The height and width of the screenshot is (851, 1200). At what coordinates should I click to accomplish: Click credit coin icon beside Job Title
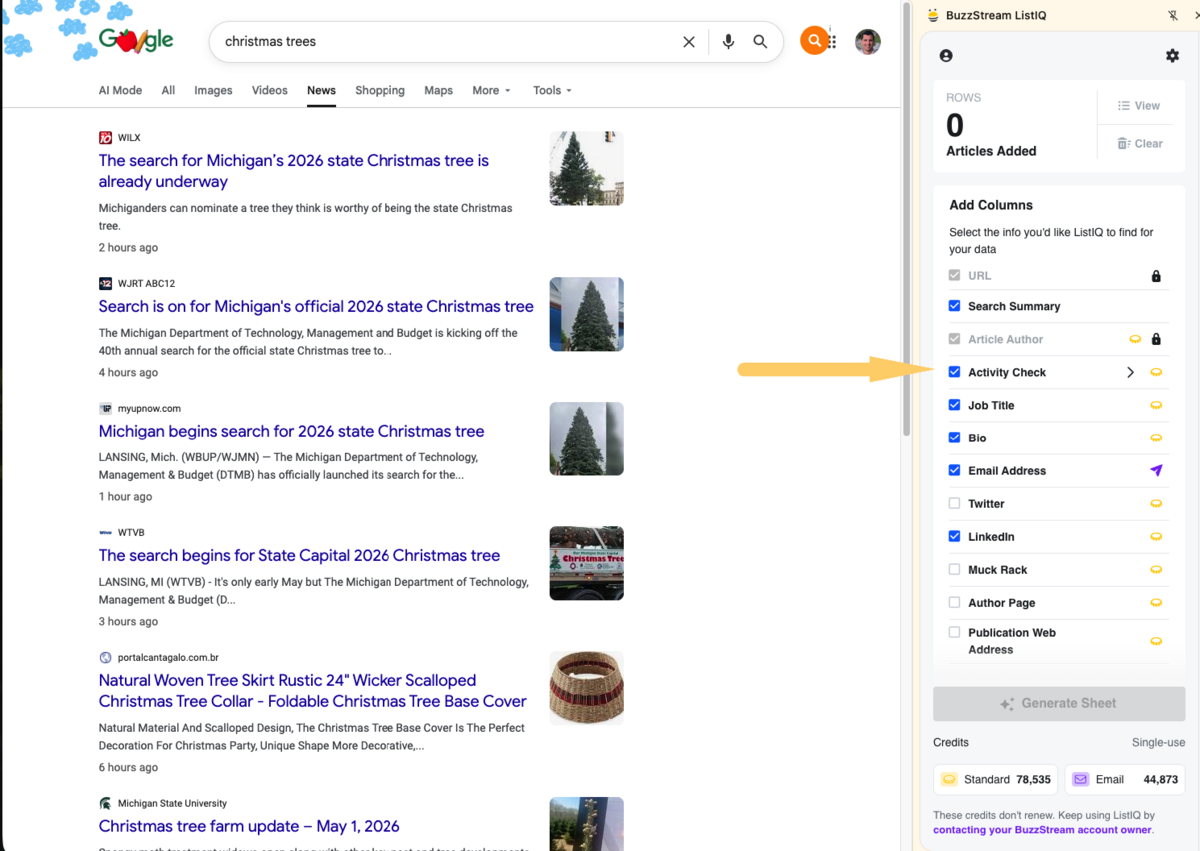[x=1156, y=405]
